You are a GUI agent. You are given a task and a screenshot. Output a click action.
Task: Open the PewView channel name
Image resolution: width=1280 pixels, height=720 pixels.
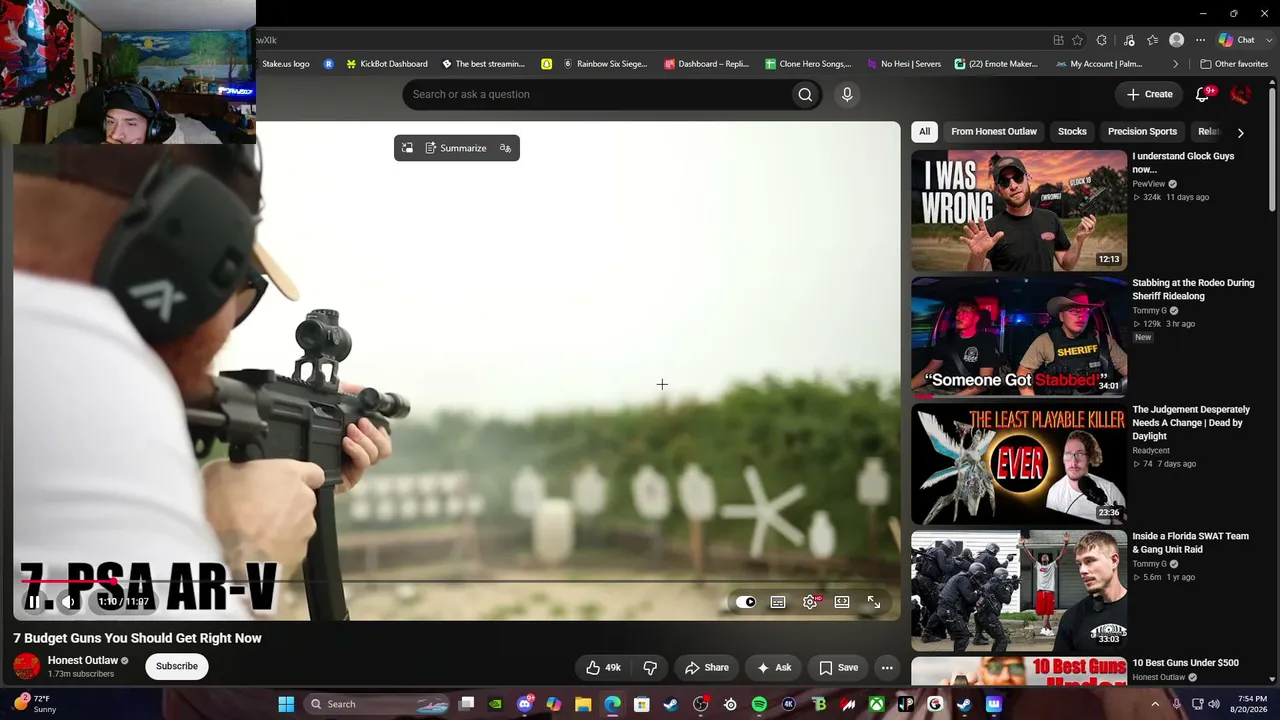(x=1148, y=184)
